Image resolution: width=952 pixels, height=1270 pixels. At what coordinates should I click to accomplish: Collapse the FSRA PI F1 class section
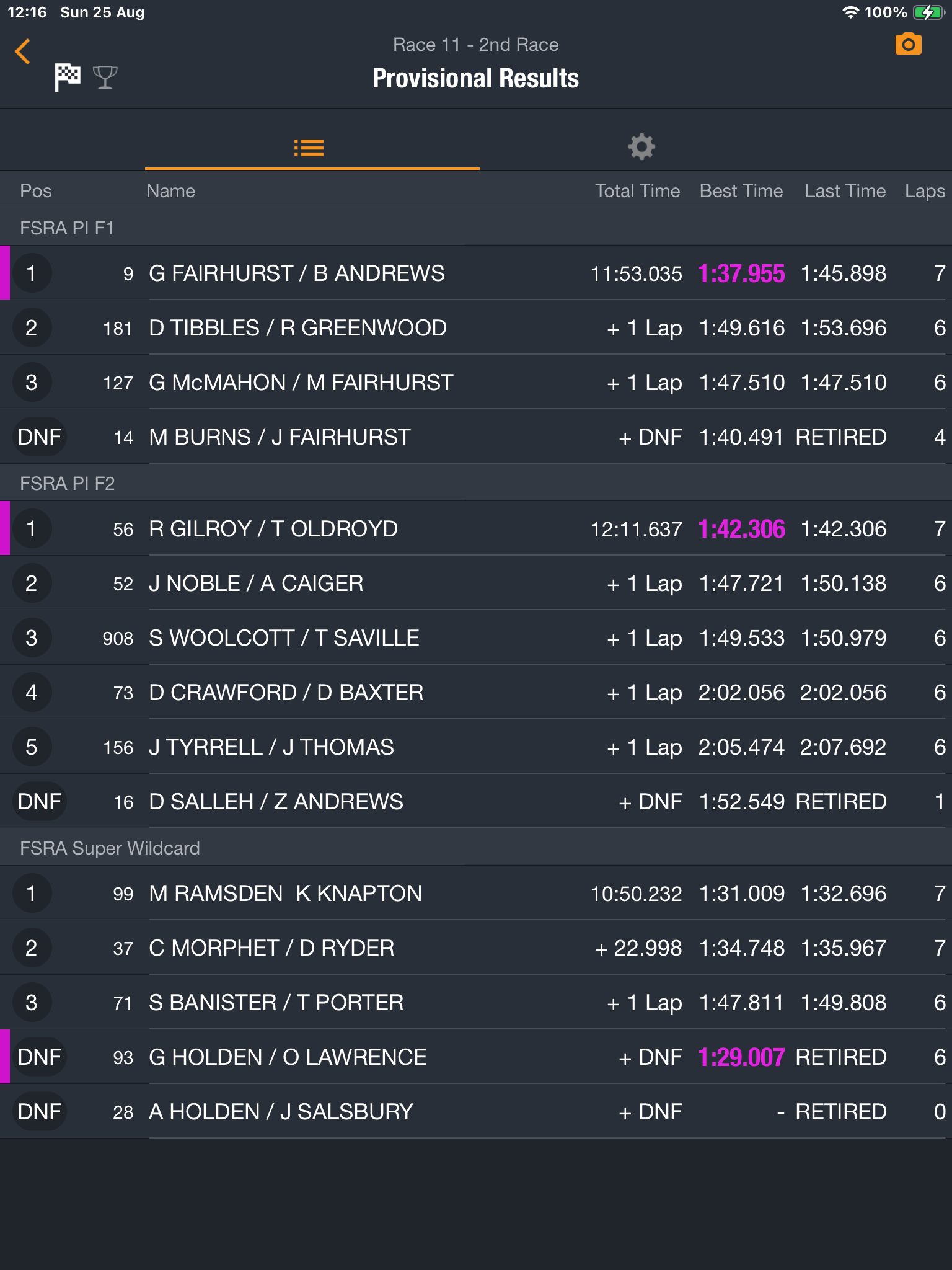point(476,228)
